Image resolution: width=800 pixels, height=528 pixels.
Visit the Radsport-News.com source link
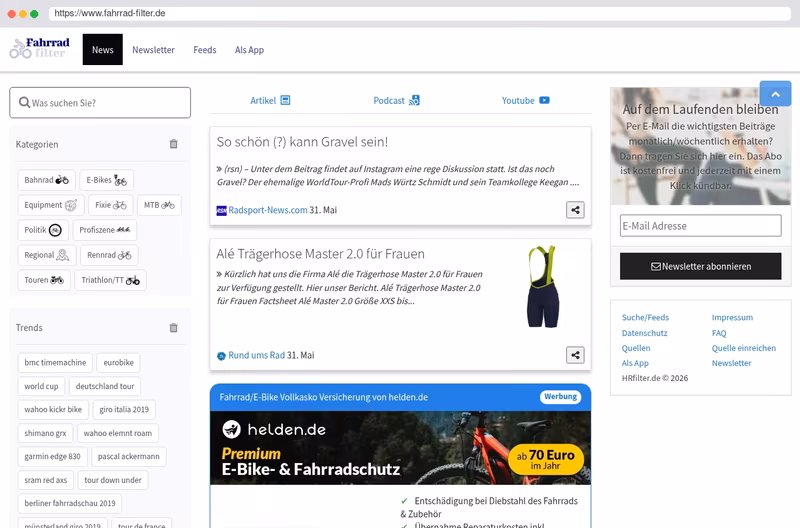point(268,210)
